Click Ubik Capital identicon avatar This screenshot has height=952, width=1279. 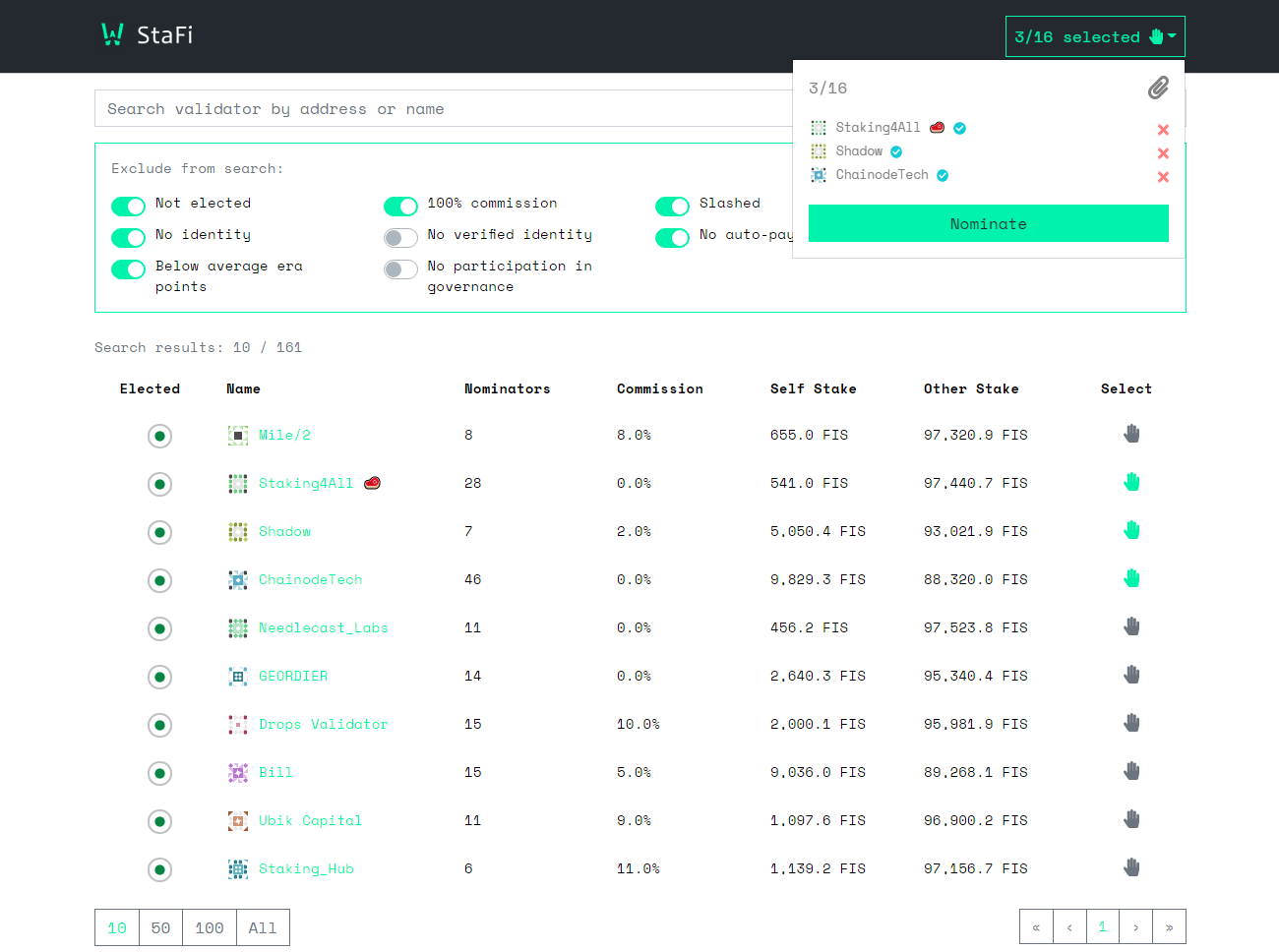238,821
